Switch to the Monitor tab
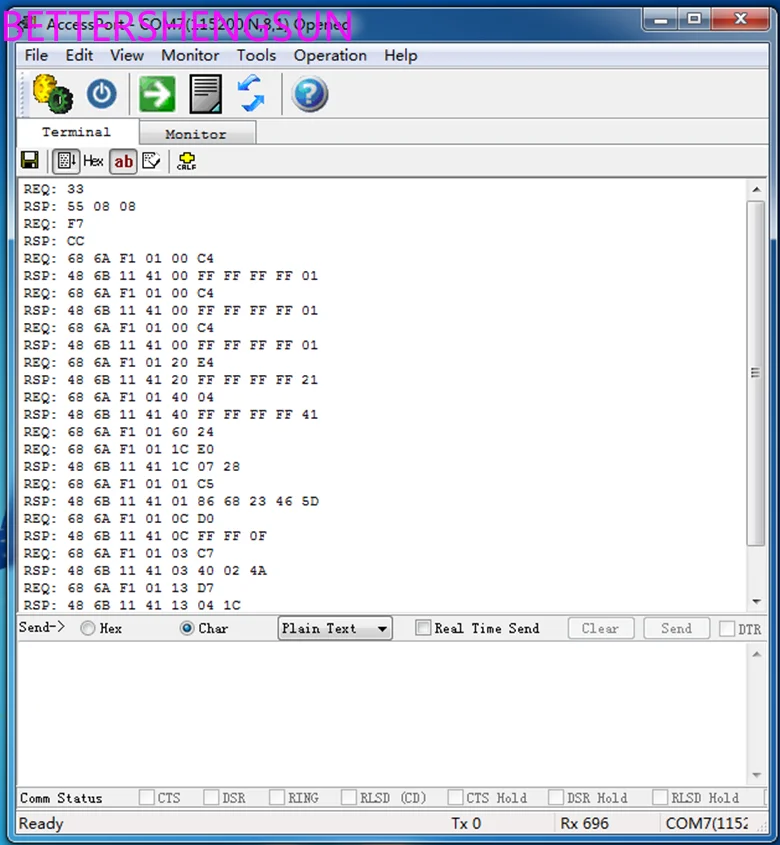 (197, 134)
